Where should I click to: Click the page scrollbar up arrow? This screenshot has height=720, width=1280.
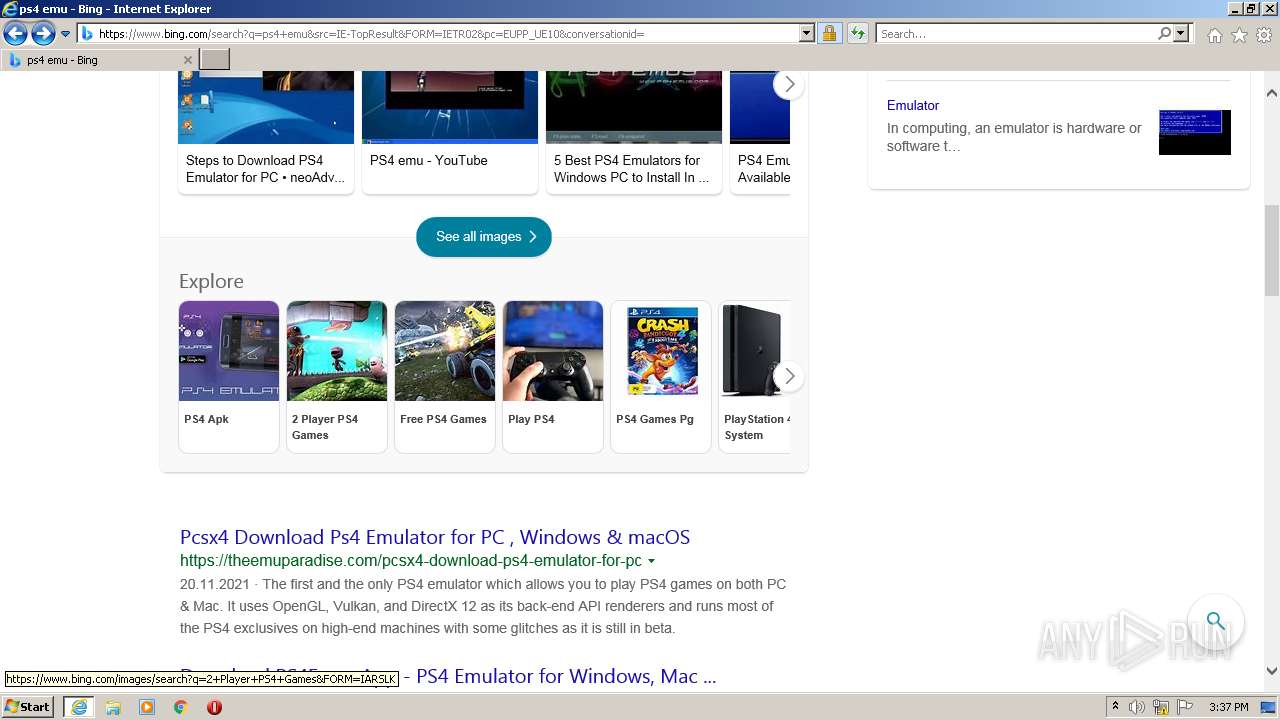point(1272,93)
